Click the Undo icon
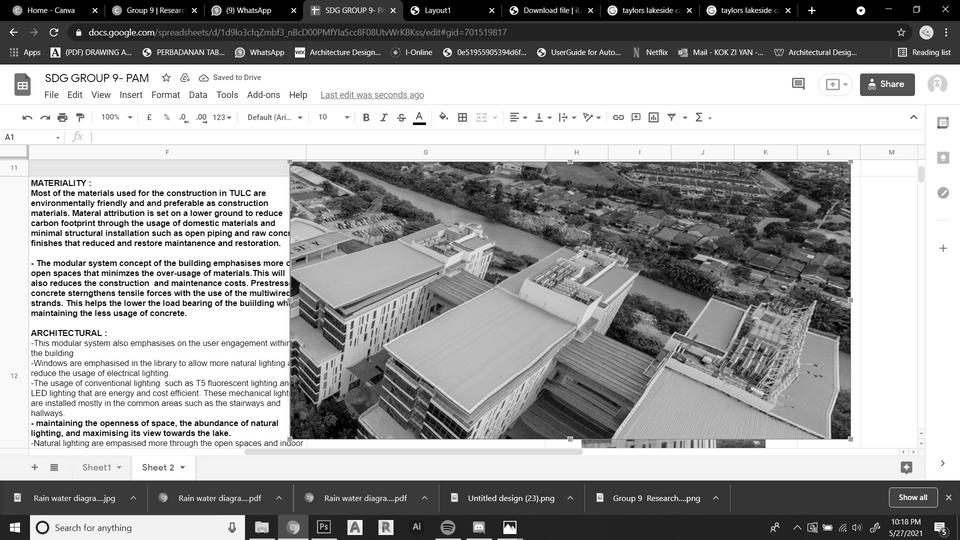This screenshot has height=540, width=960. pyautogui.click(x=27, y=117)
